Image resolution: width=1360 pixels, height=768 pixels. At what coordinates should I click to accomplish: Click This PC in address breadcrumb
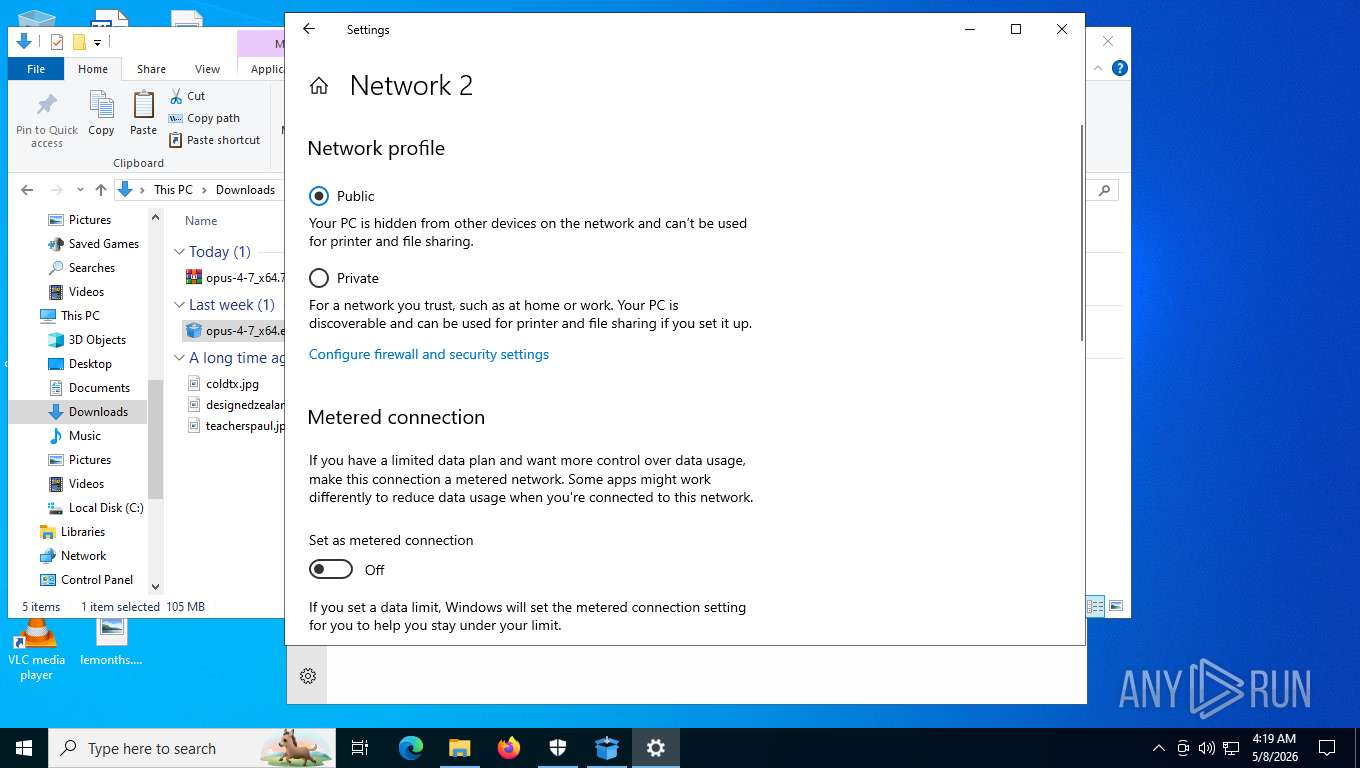click(x=173, y=190)
